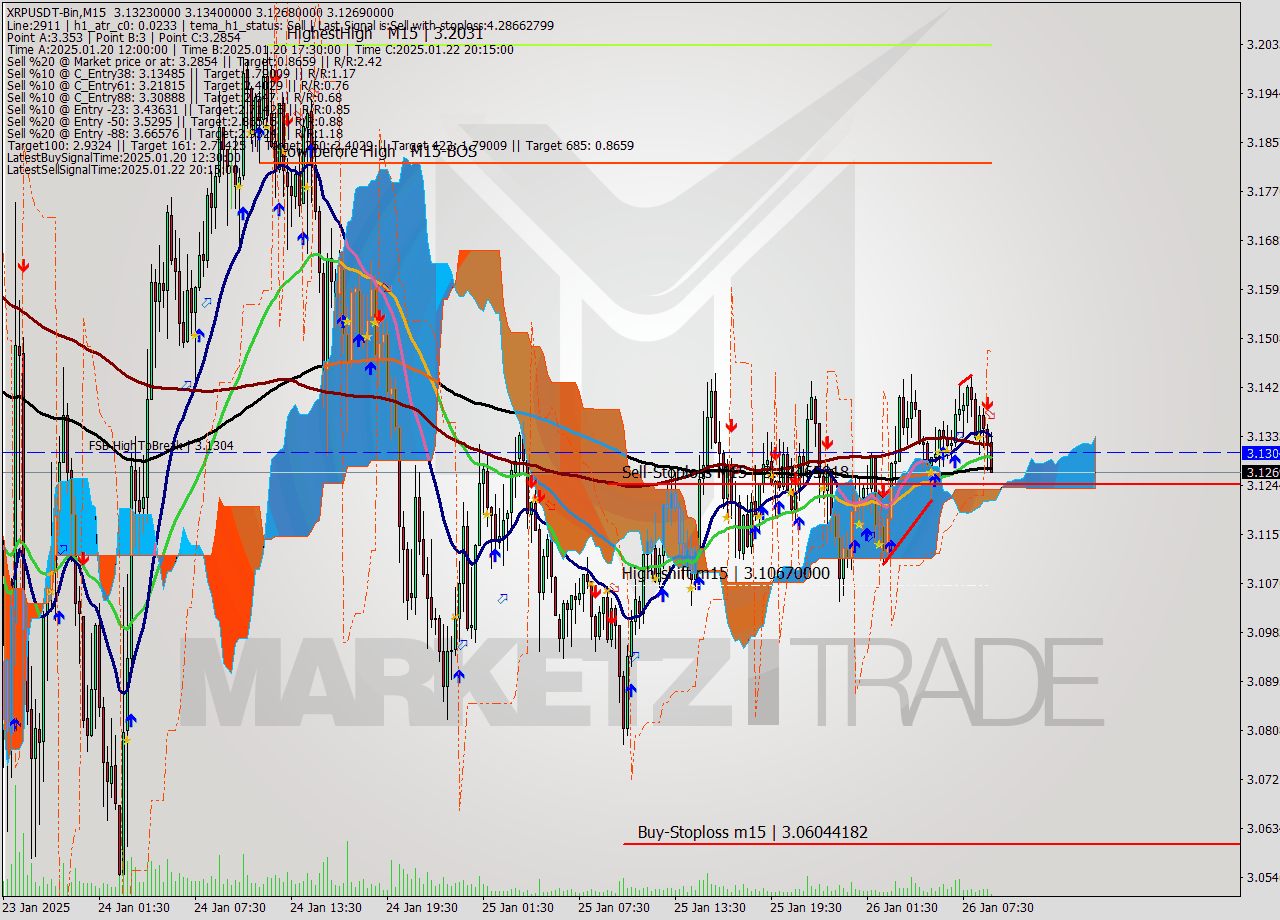Click the 'Target100: 2.9324' targets line
The height and width of the screenshot is (920, 1280).
[x=320, y=145]
